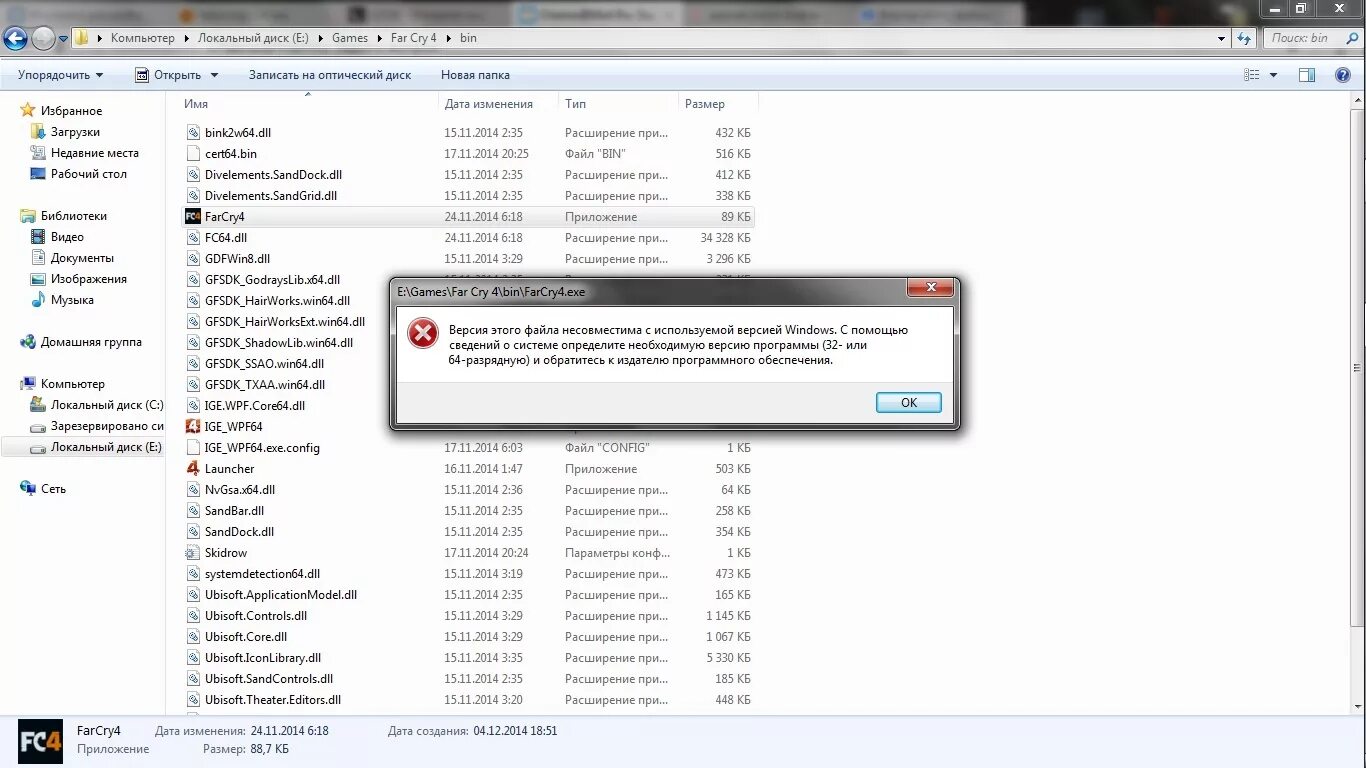Open the view options dropdown arrow
1366x768 pixels.
pos(1273,75)
